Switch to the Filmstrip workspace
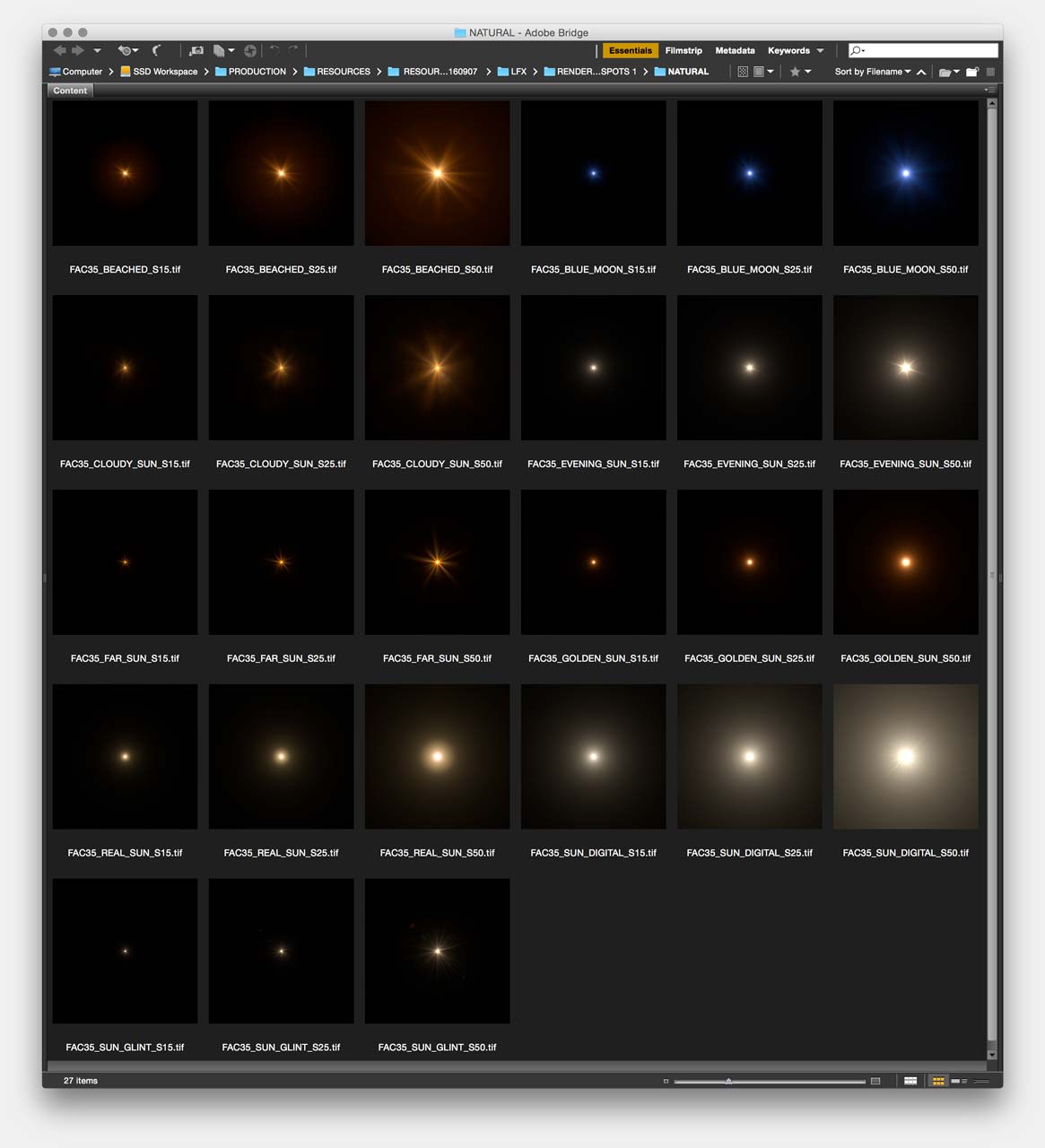This screenshot has width=1045, height=1148. point(684,51)
